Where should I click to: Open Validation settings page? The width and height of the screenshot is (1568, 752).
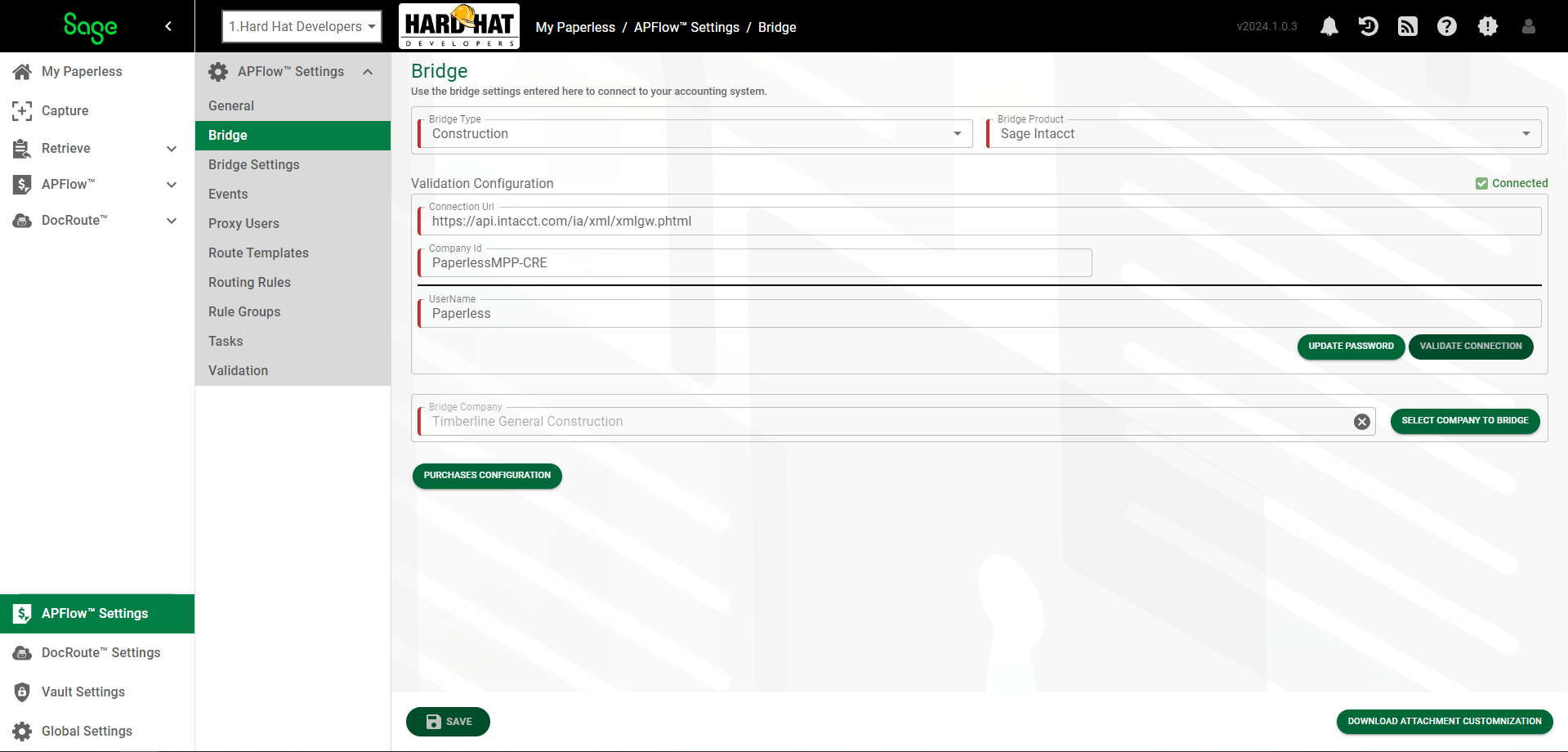293,370
